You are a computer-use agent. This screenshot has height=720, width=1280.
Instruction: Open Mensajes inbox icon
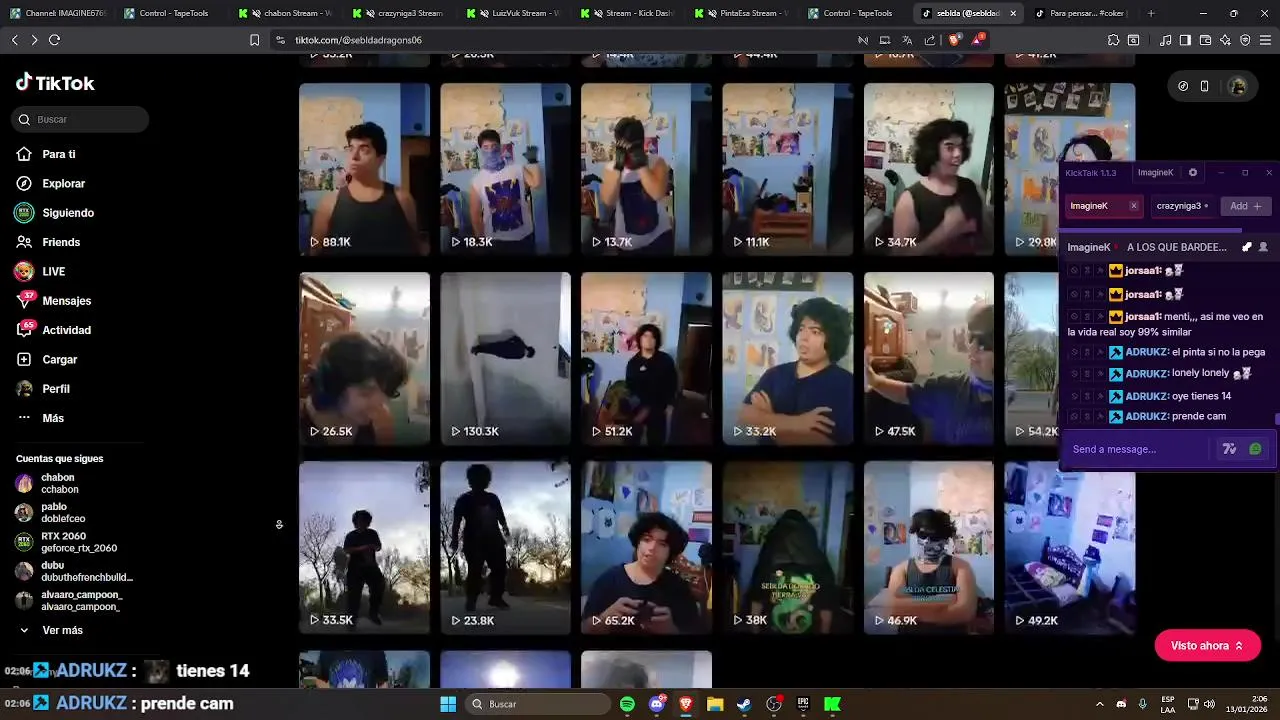pos(24,300)
